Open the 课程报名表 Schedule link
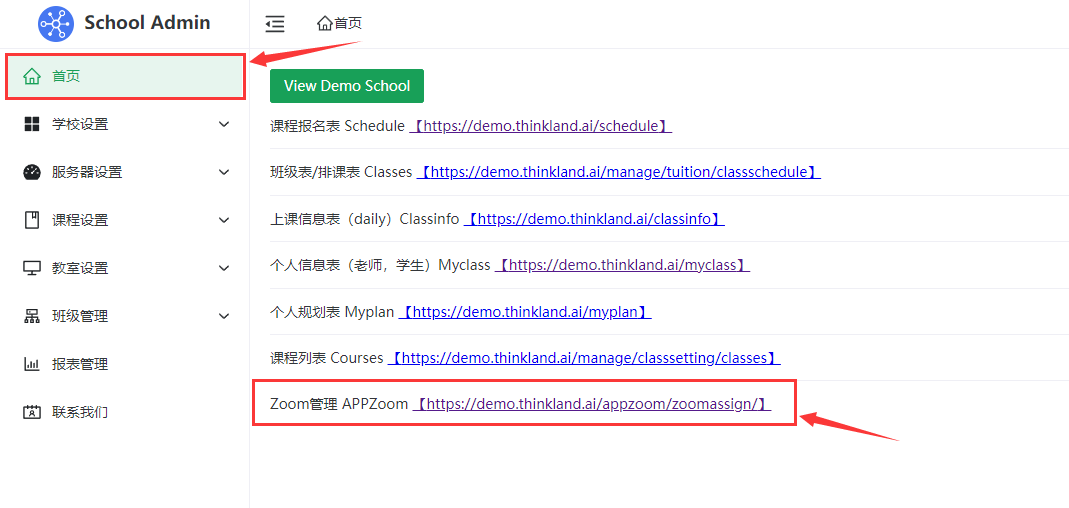The width and height of the screenshot is (1069, 508). click(x=540, y=126)
